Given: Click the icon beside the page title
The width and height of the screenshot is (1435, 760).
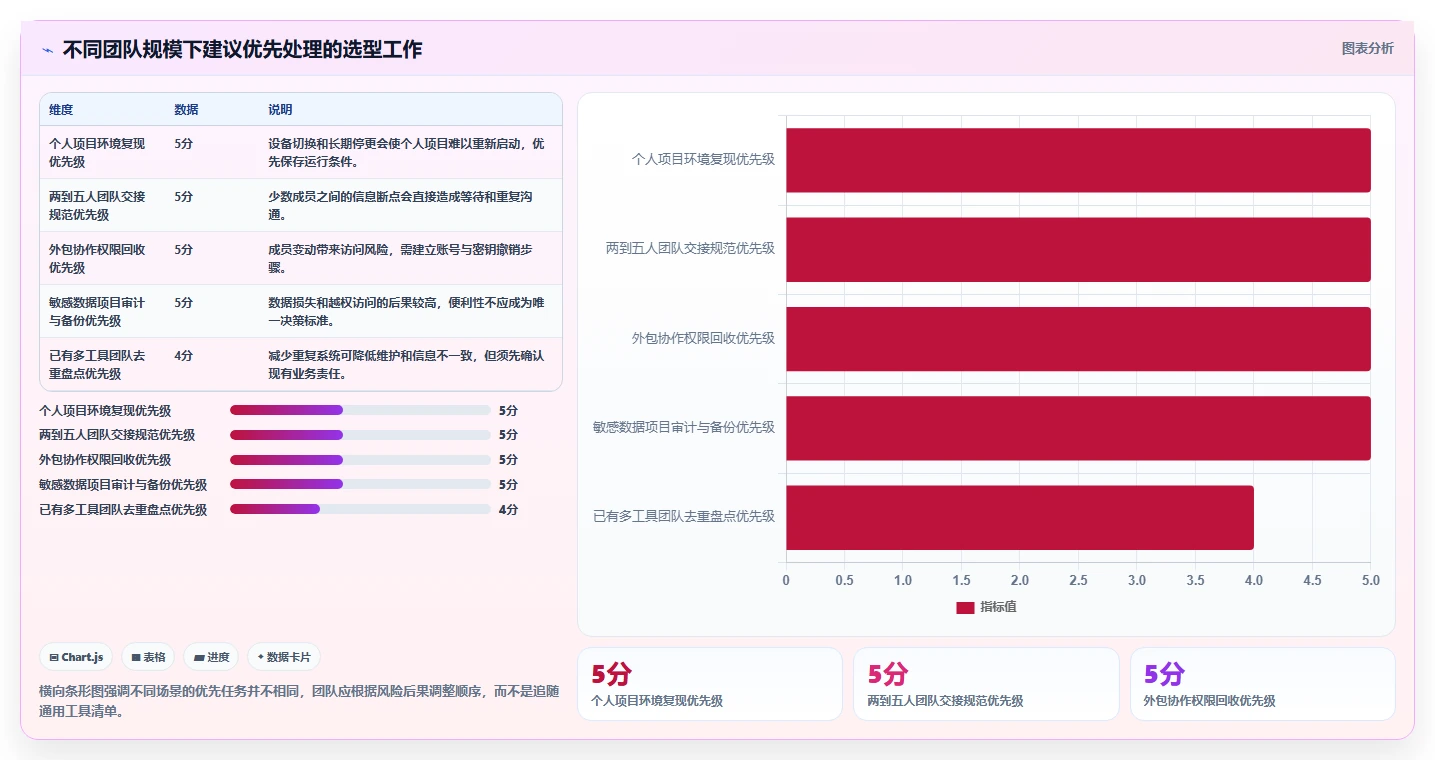Looking at the screenshot, I should 47,49.
